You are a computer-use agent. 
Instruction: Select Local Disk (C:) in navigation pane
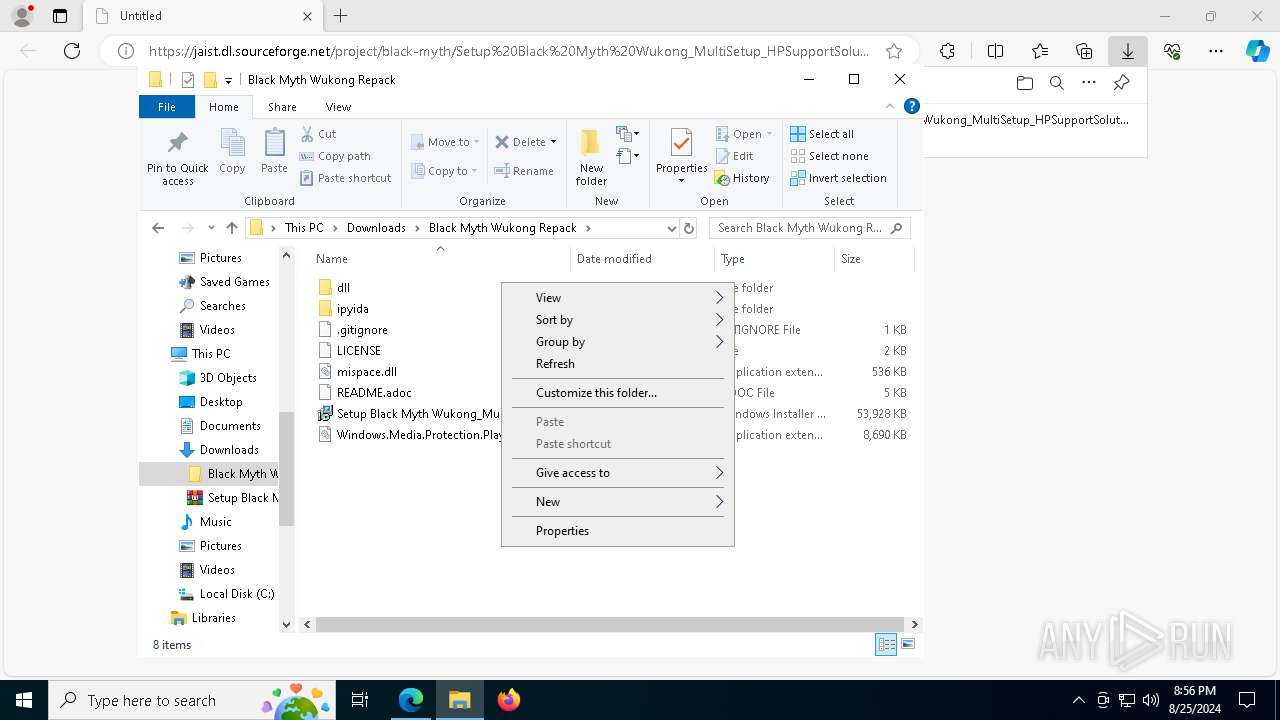coord(236,594)
